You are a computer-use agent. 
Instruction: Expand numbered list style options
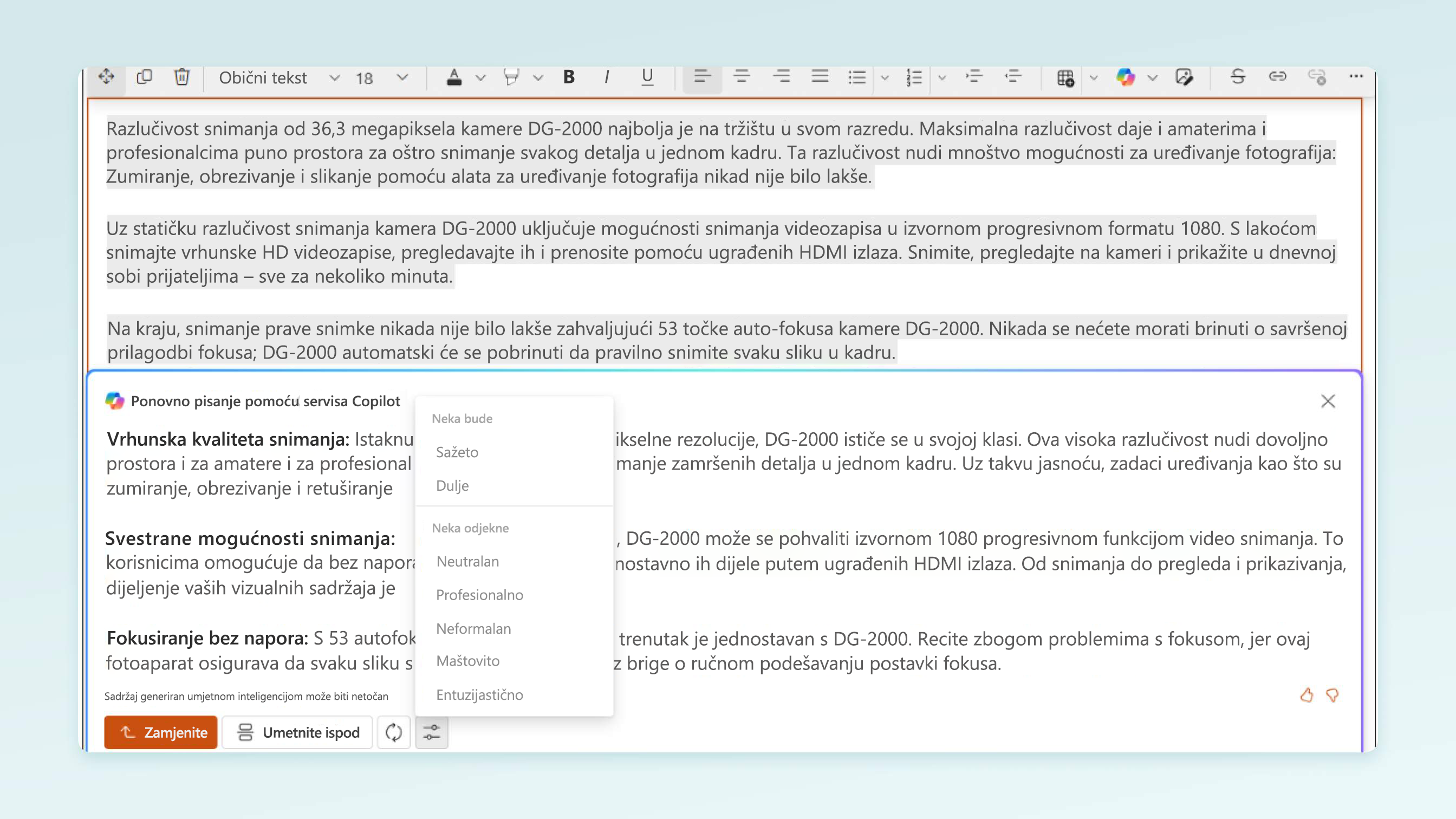click(x=941, y=77)
